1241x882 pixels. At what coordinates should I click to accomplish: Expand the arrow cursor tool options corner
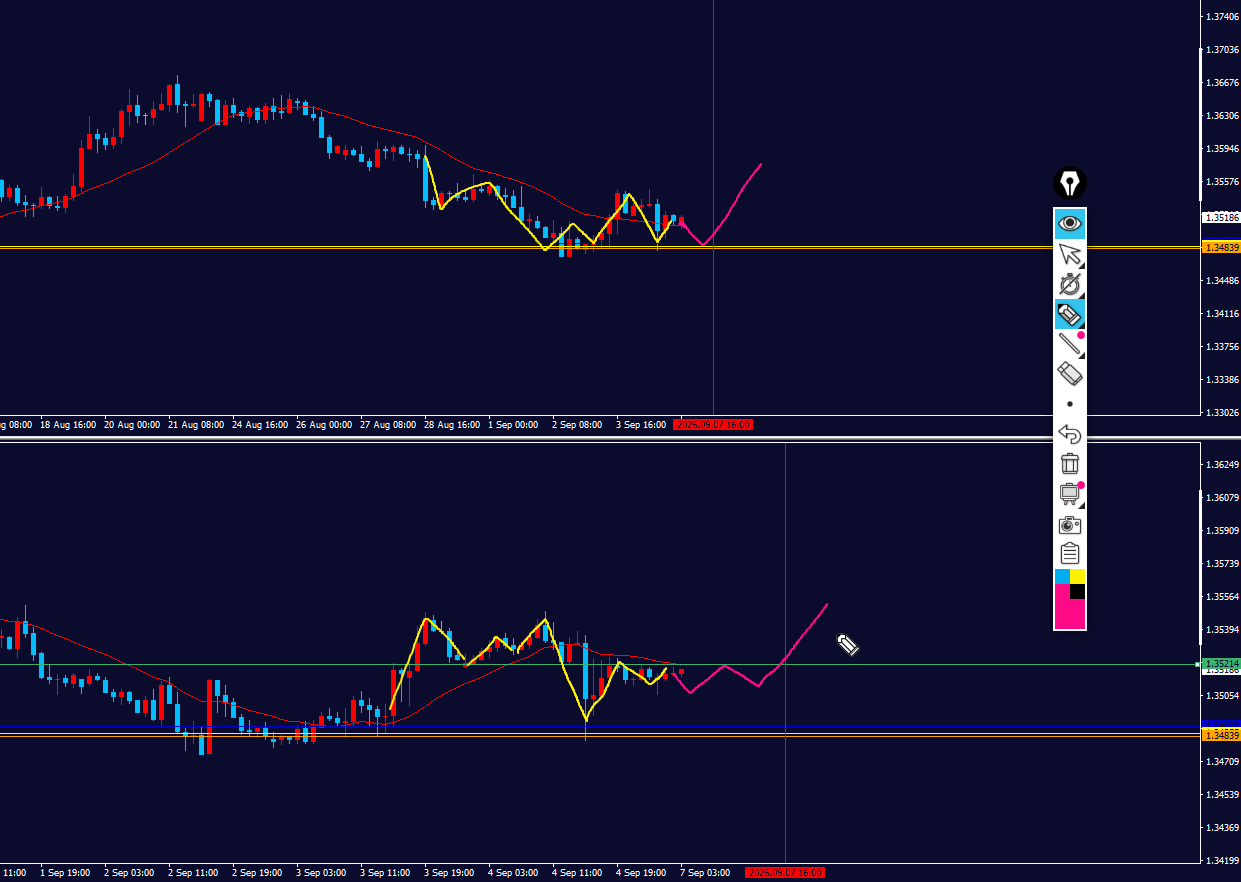tap(1081, 264)
